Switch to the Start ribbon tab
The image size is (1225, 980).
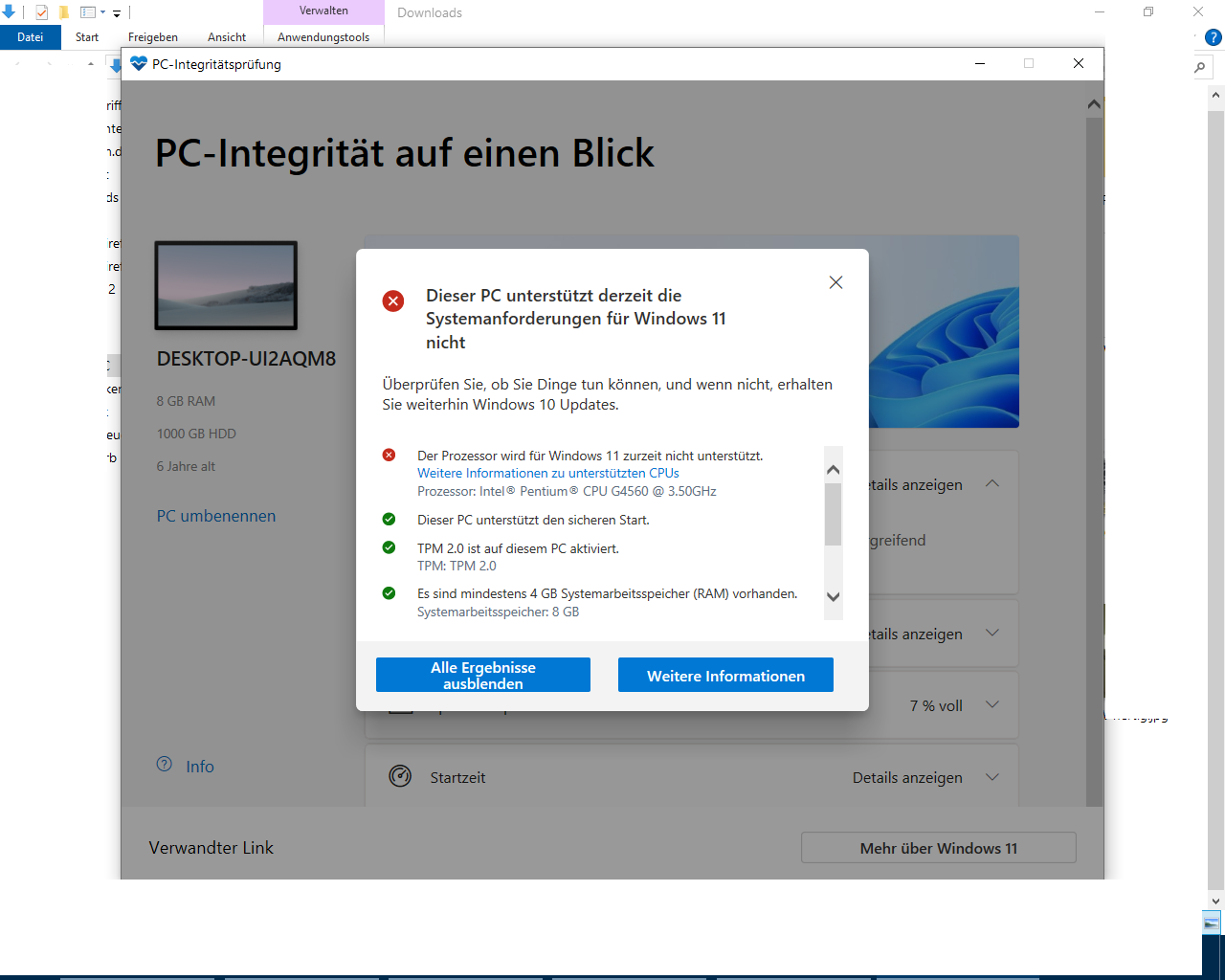87,37
